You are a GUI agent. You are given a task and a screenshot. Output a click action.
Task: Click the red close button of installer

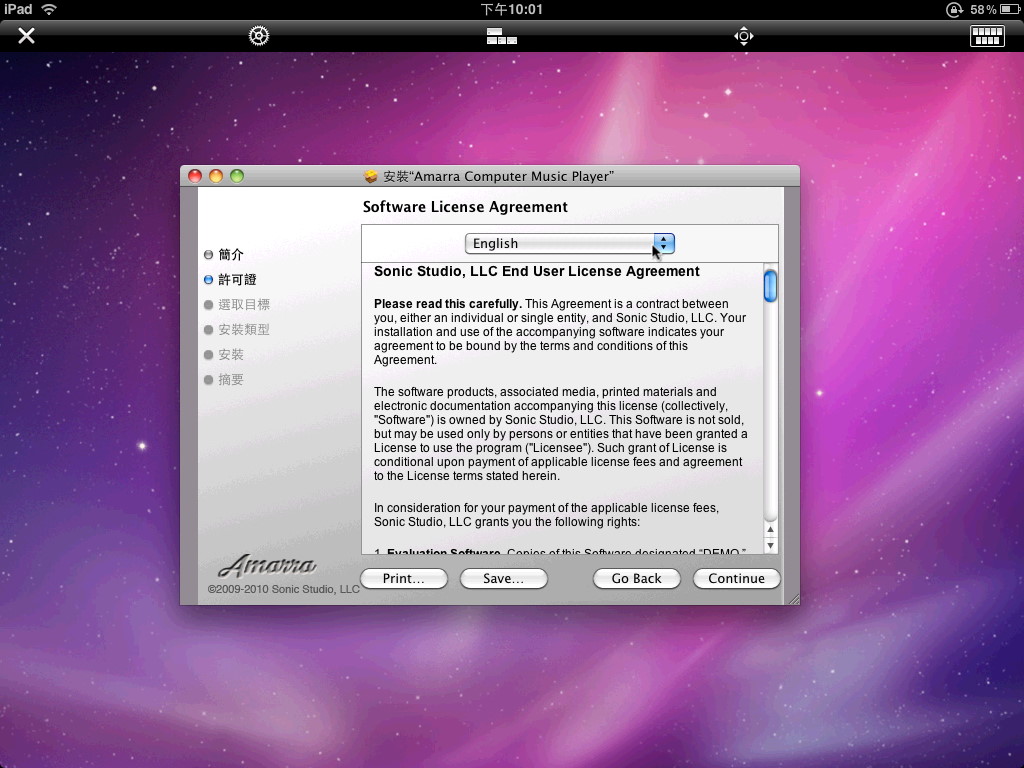195,176
